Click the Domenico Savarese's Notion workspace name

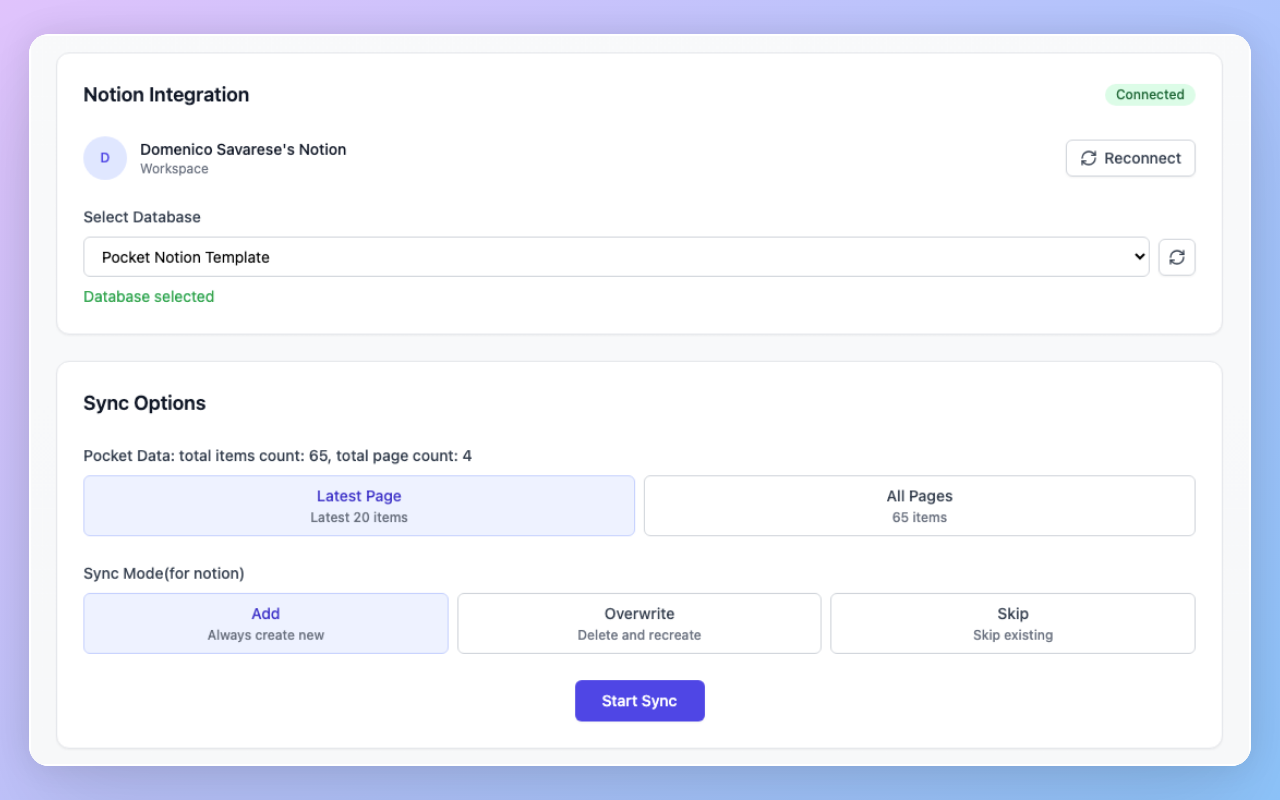click(x=243, y=149)
